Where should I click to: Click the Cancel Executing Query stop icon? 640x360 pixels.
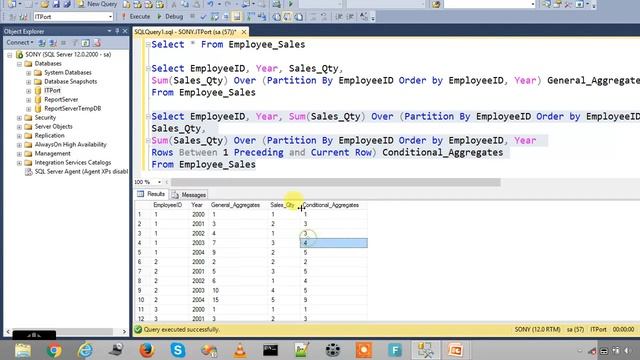click(x=192, y=17)
